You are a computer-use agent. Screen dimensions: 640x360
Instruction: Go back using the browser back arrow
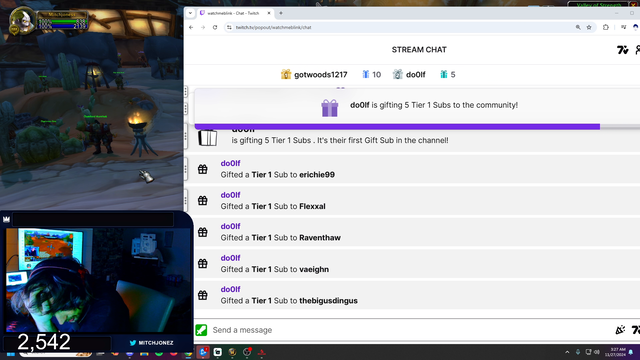(x=191, y=27)
